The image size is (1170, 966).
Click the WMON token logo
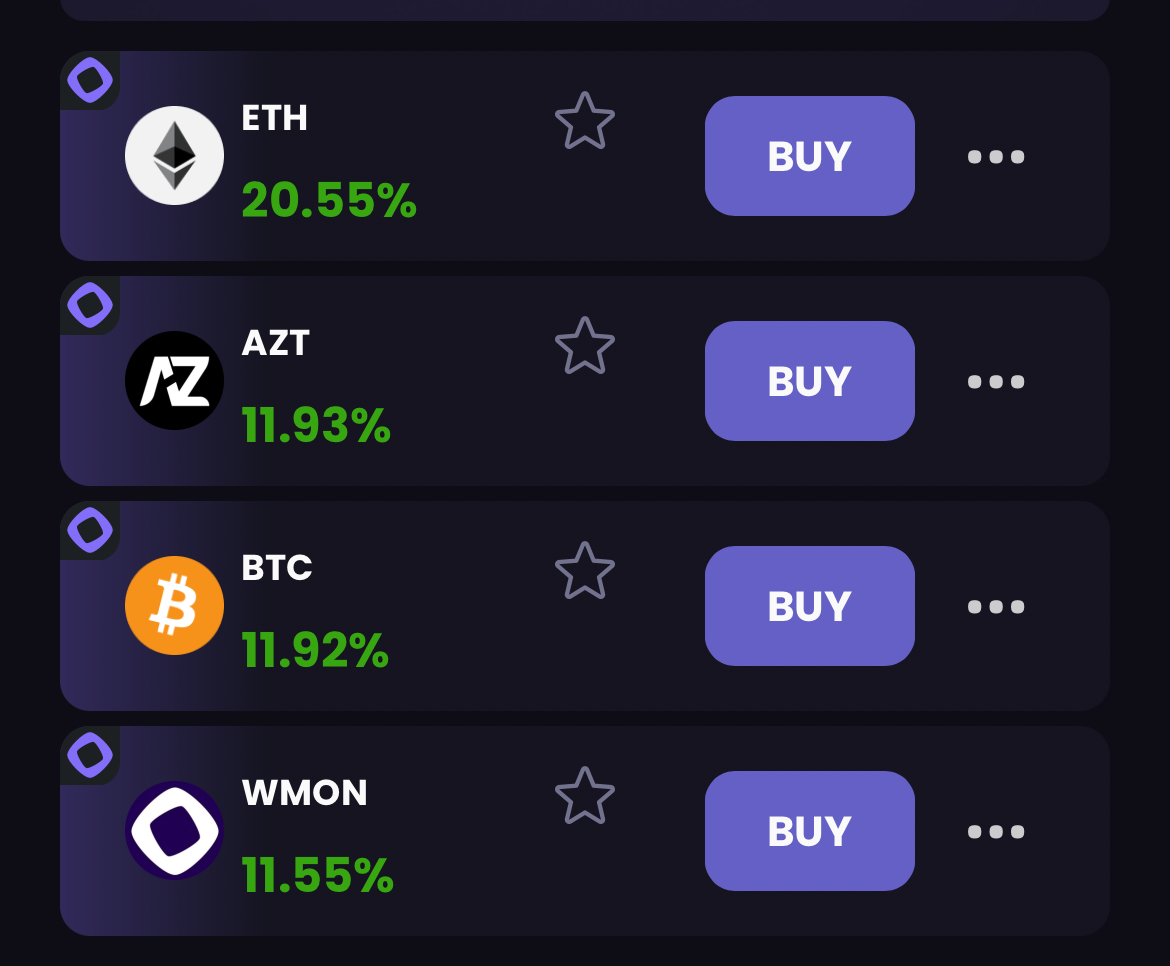tap(174, 830)
